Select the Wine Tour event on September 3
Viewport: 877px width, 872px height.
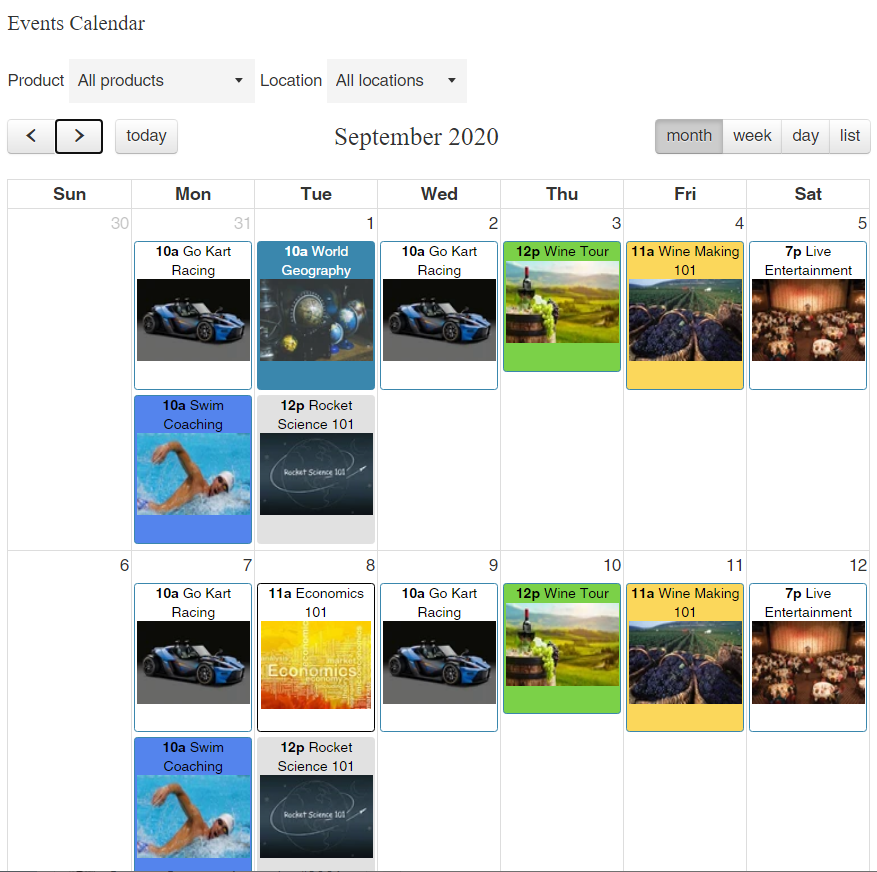point(562,307)
